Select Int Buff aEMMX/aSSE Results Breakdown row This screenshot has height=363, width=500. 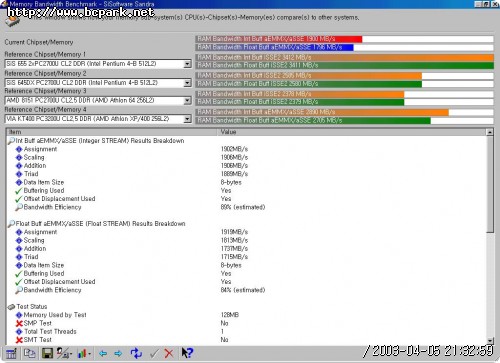point(247,141)
